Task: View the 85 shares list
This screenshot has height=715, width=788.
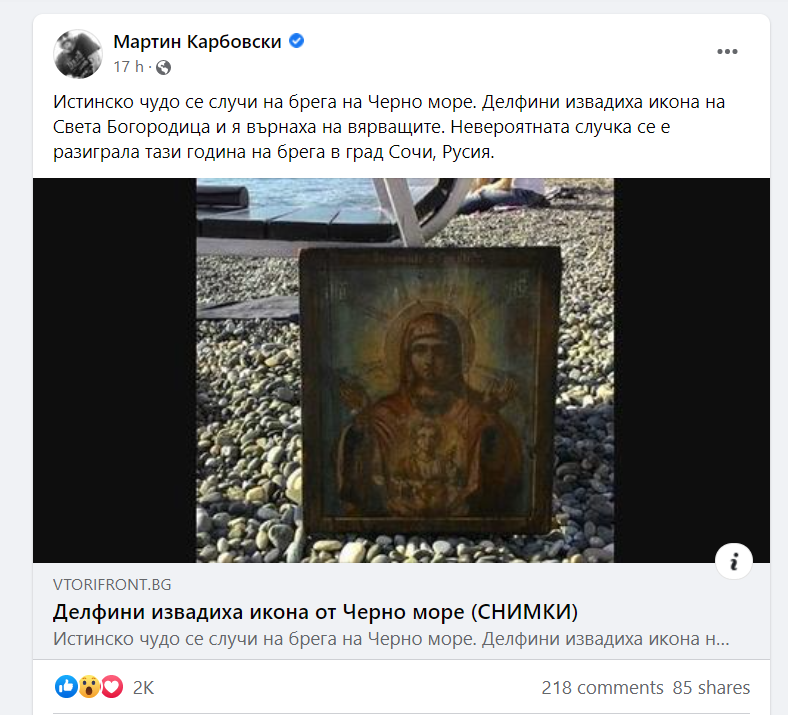Action: [711, 687]
